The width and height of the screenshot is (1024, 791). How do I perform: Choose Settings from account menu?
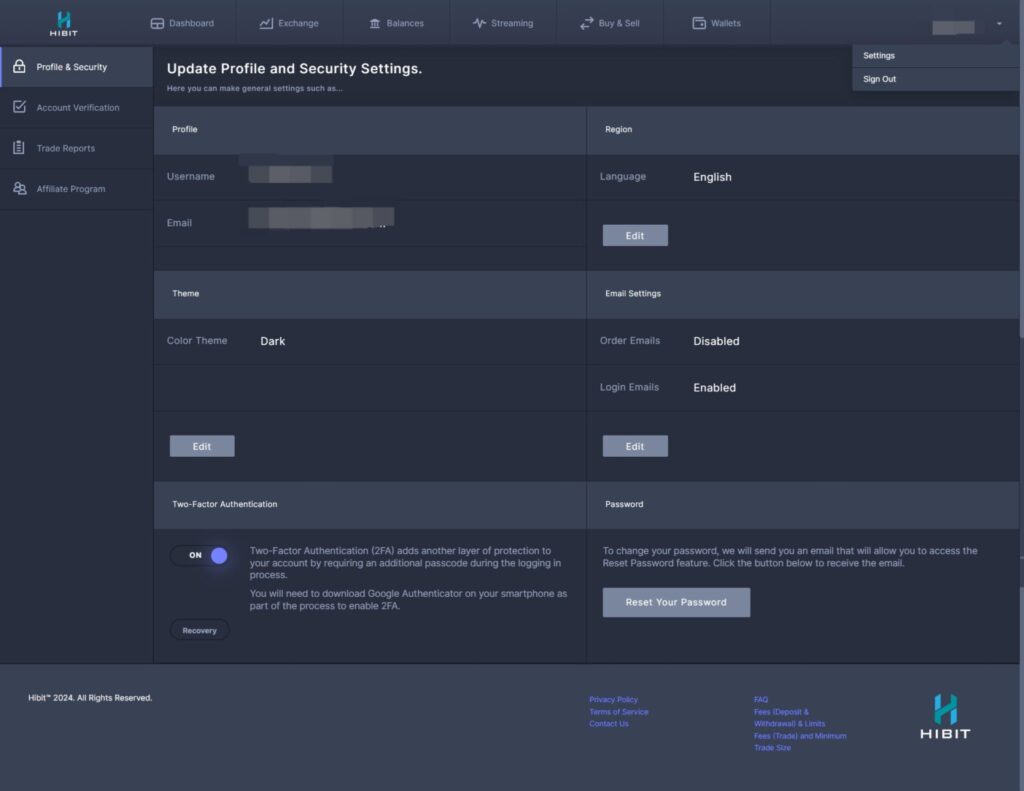879,56
